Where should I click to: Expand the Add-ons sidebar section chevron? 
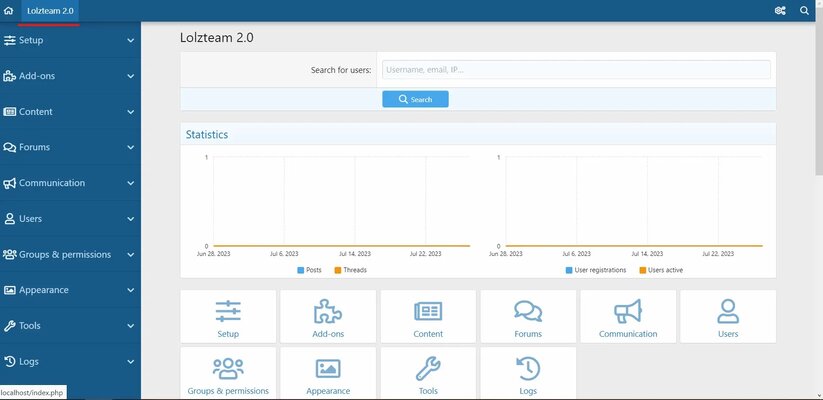coord(131,76)
